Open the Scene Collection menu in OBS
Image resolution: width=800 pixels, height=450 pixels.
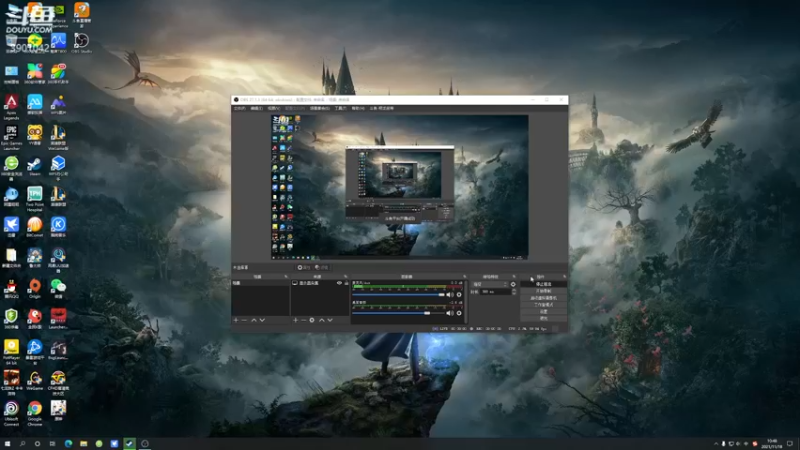320,108
